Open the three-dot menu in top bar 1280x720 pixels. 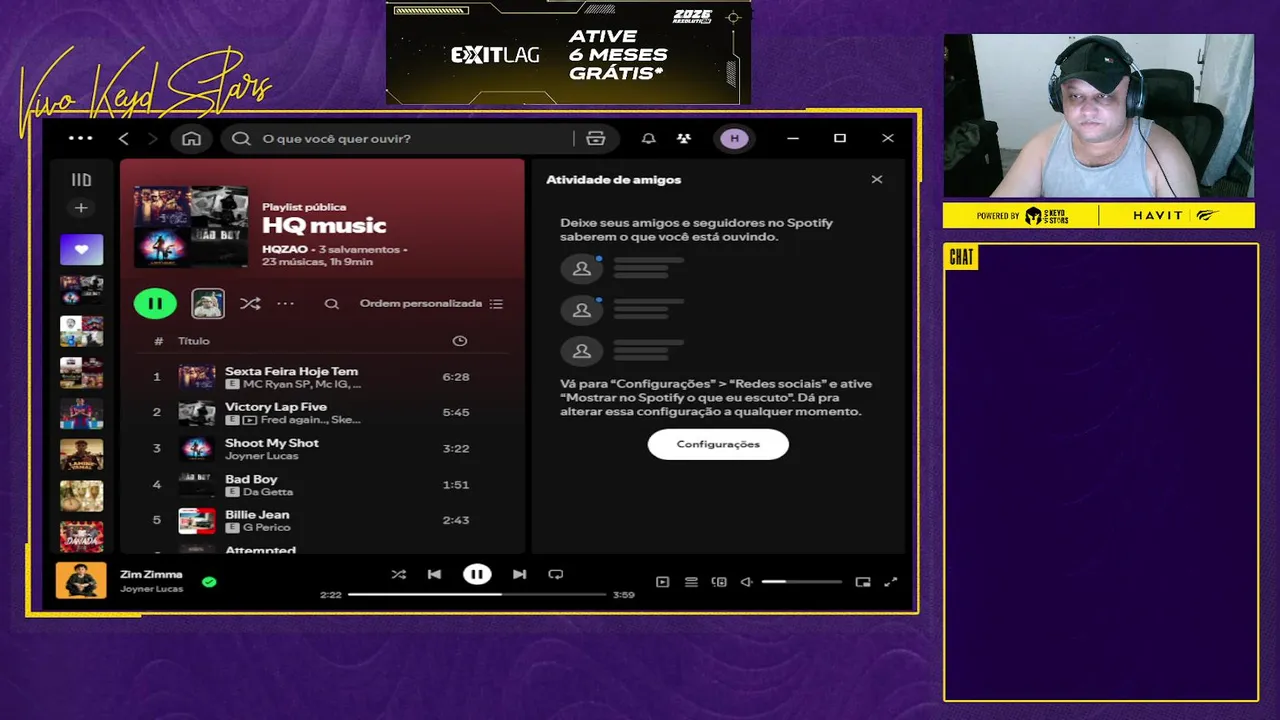80,138
